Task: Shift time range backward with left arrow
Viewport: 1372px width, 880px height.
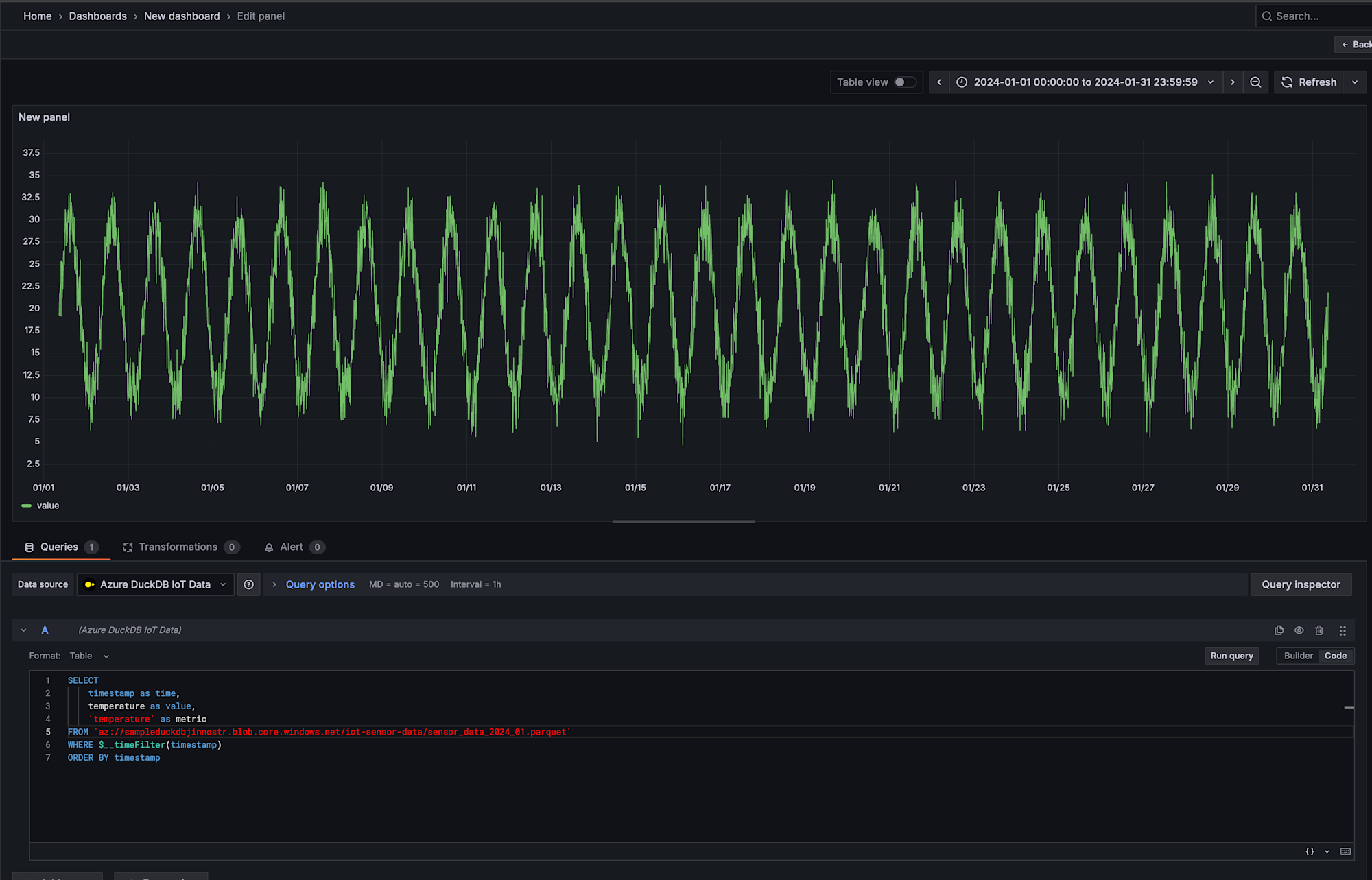Action: coord(939,82)
